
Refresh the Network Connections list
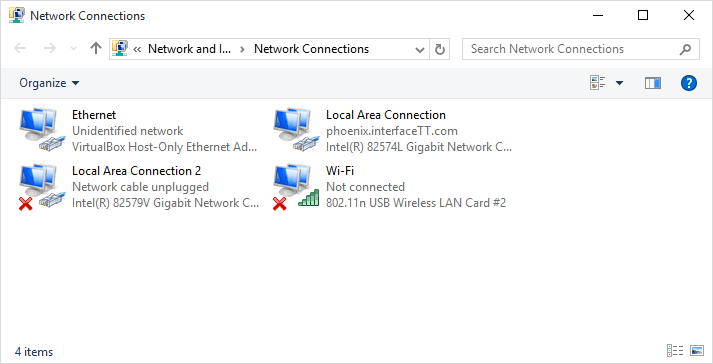[439, 49]
